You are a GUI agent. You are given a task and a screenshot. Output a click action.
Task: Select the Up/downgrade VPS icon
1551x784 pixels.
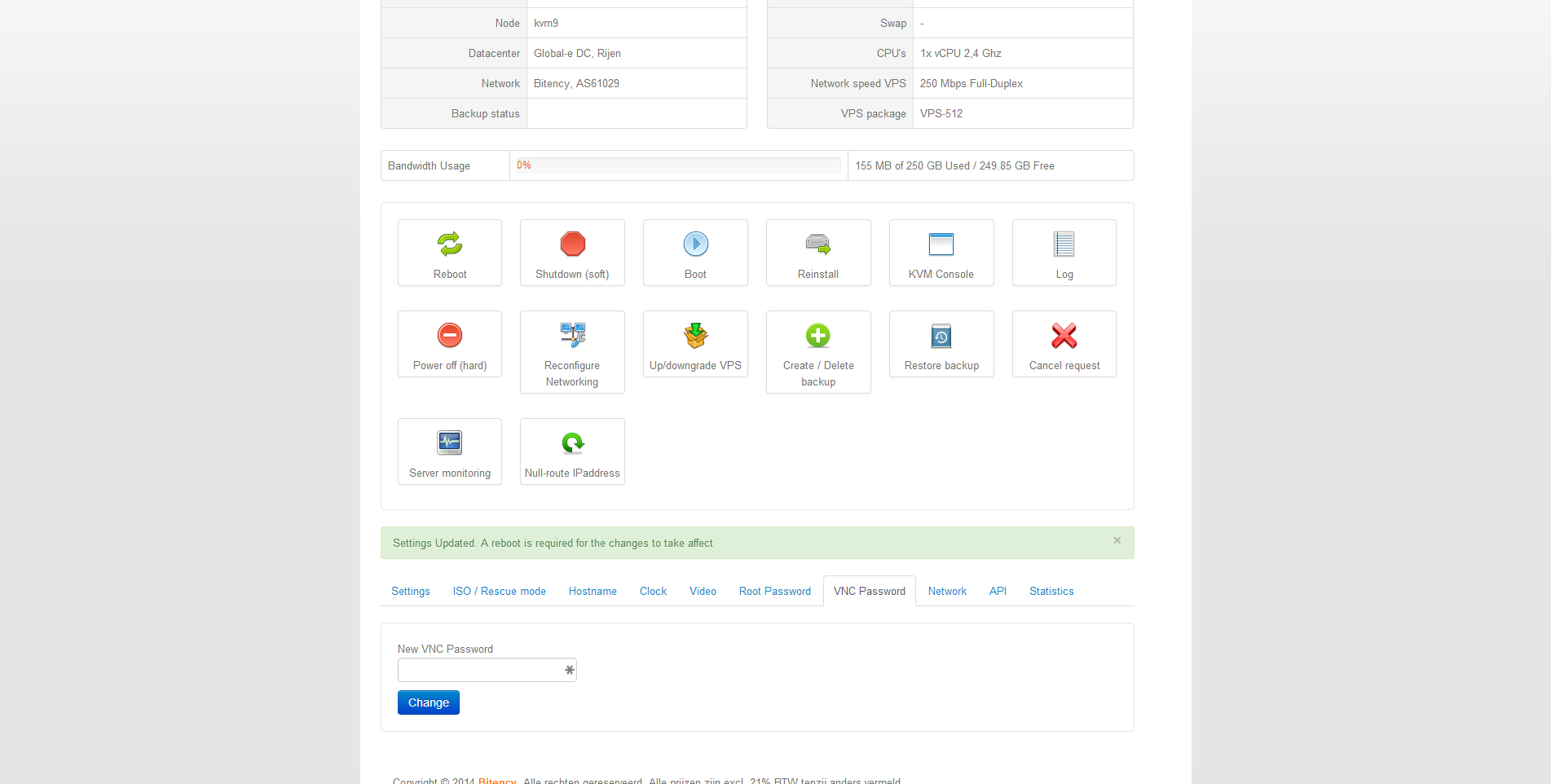pyautogui.click(x=695, y=335)
